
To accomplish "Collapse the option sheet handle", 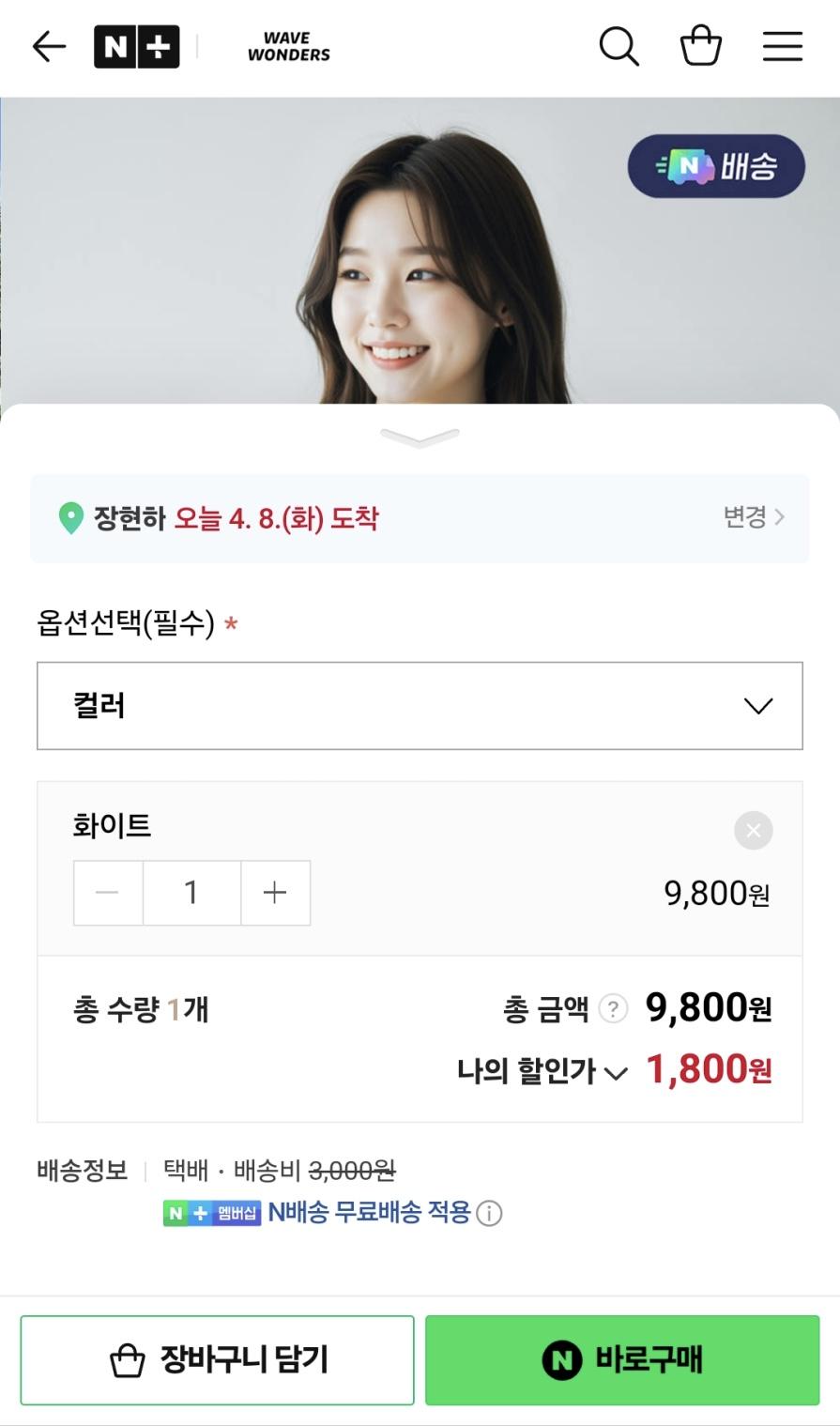I will pos(420,437).
